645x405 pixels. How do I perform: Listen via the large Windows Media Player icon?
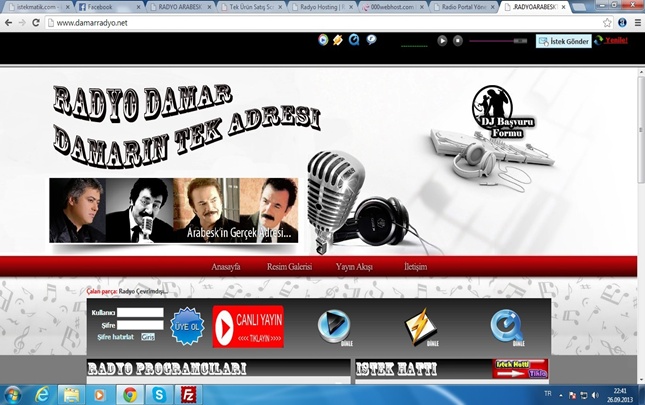pyautogui.click(x=334, y=327)
